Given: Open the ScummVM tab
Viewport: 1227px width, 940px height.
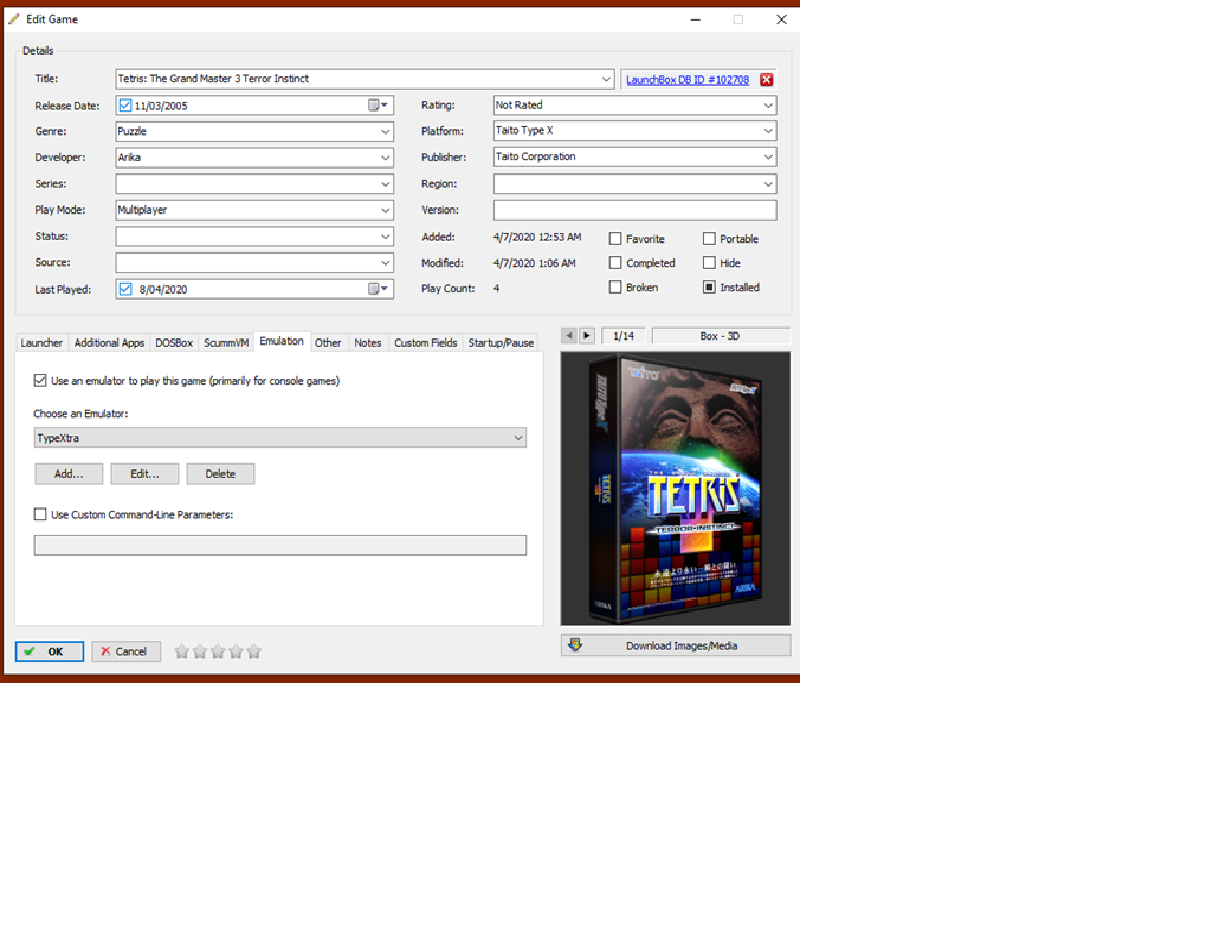Looking at the screenshot, I should pos(226,343).
